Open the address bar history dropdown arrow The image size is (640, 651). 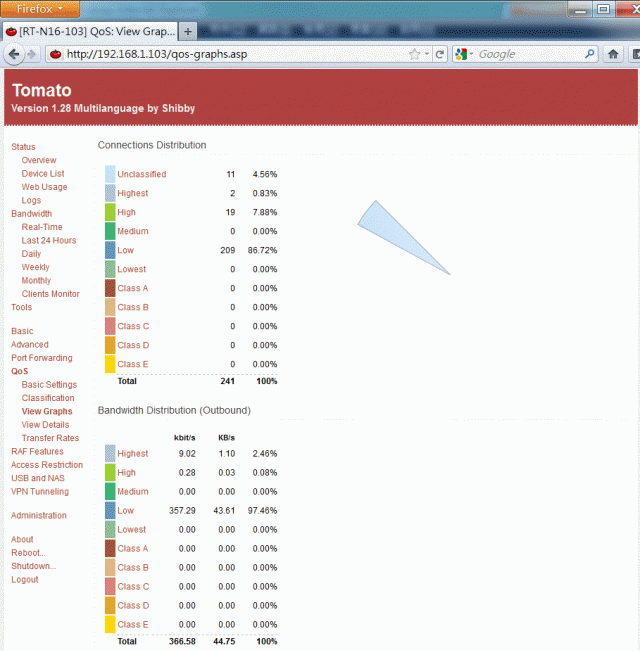point(427,54)
